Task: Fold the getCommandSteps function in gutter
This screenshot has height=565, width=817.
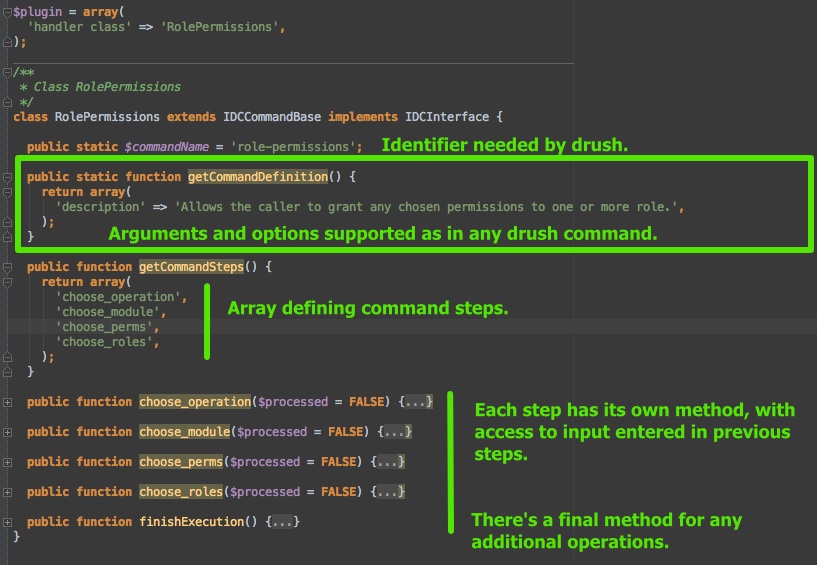Action: tap(7, 268)
